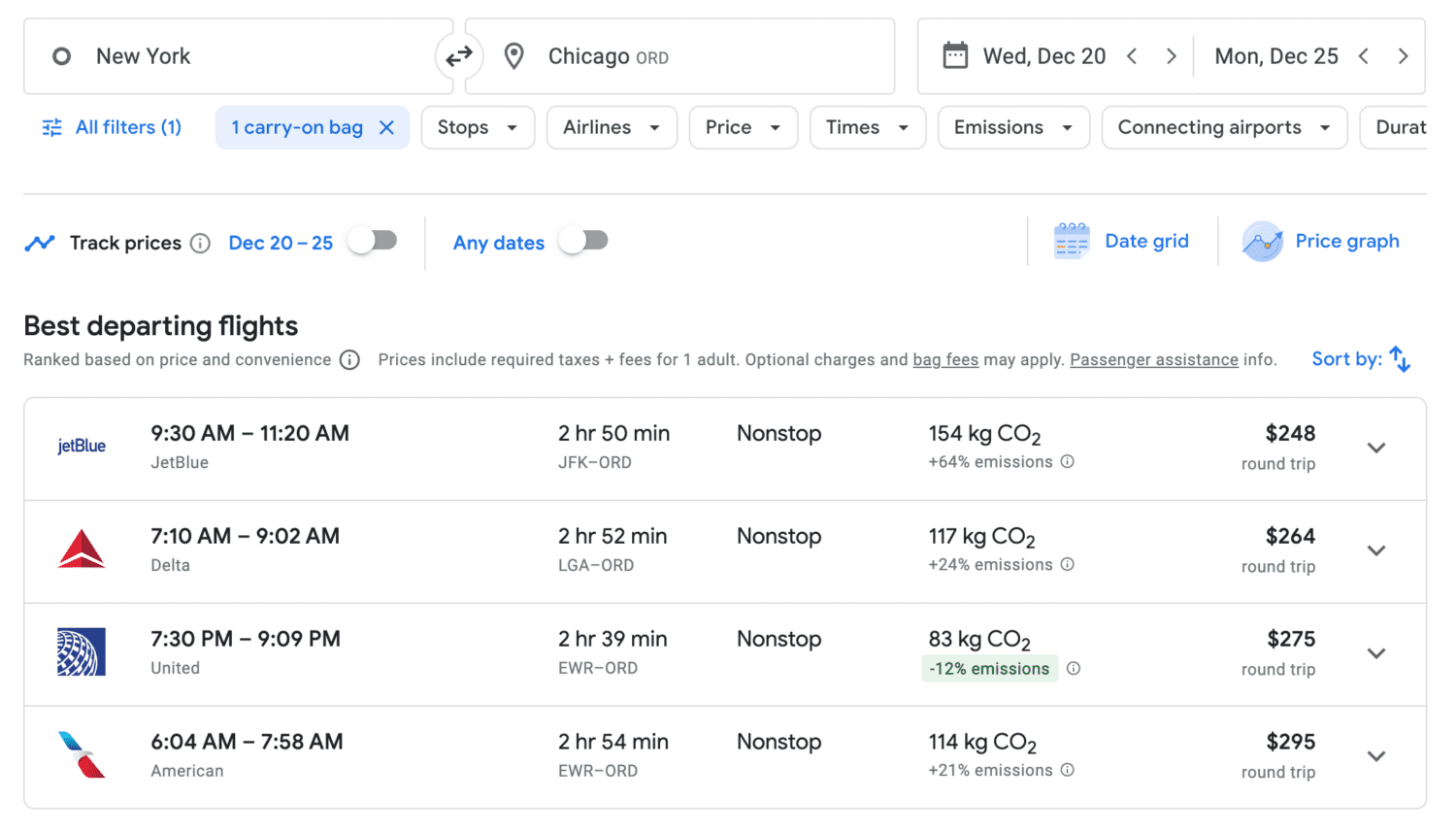Select the JetBlue airline logo
This screenshot has height=832, width=1456.
coord(82,448)
